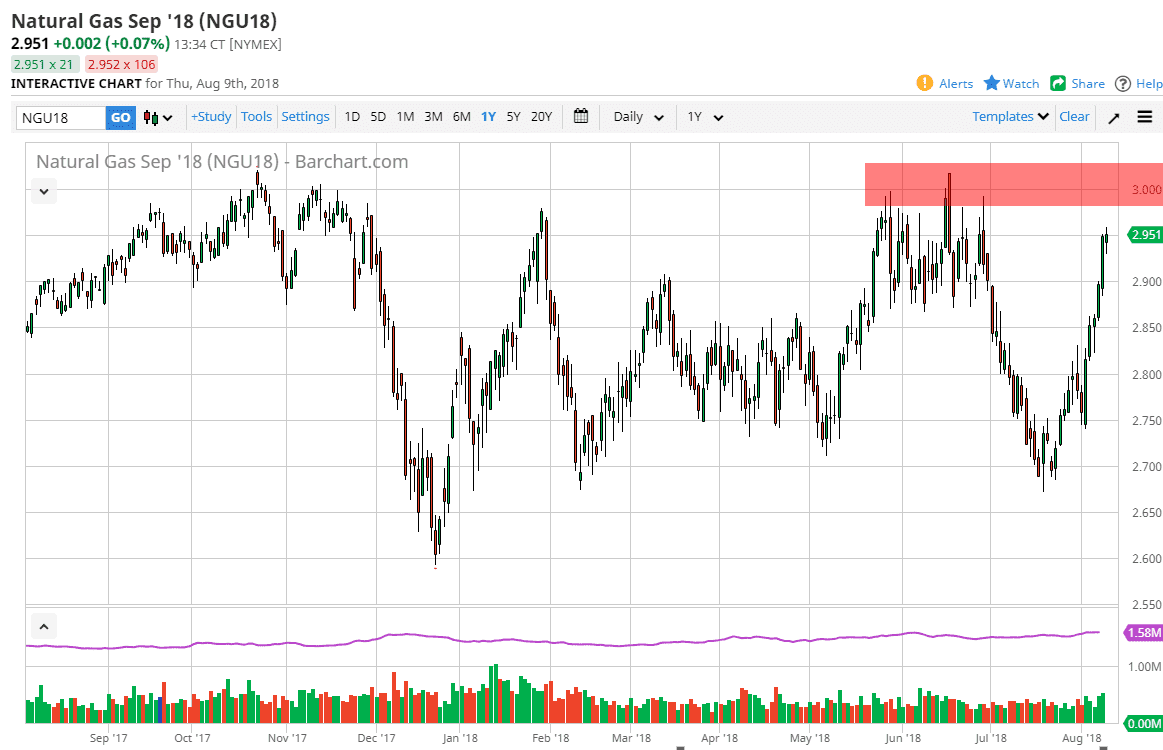Select the 1D time range
The image size is (1163, 750).
pos(352,116)
